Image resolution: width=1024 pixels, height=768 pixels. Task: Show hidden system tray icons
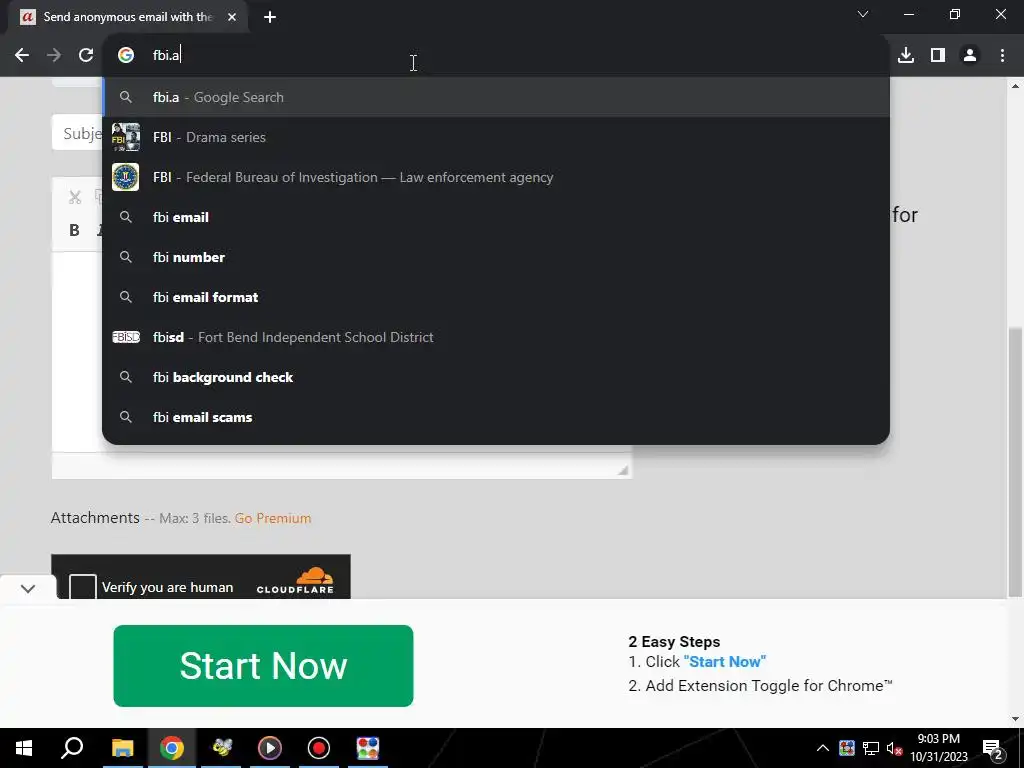click(823, 748)
